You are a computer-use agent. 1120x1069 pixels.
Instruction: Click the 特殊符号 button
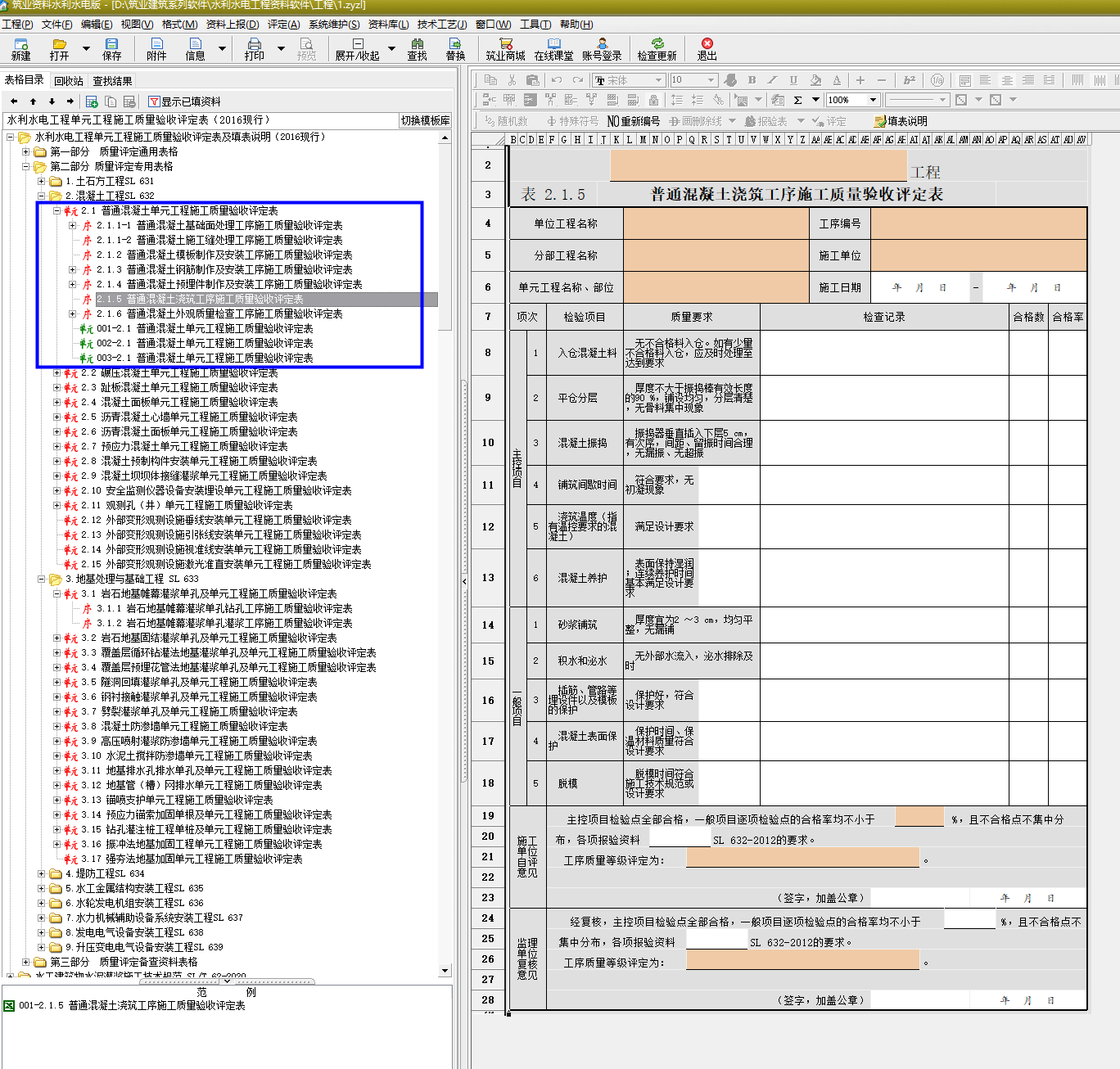click(572, 121)
